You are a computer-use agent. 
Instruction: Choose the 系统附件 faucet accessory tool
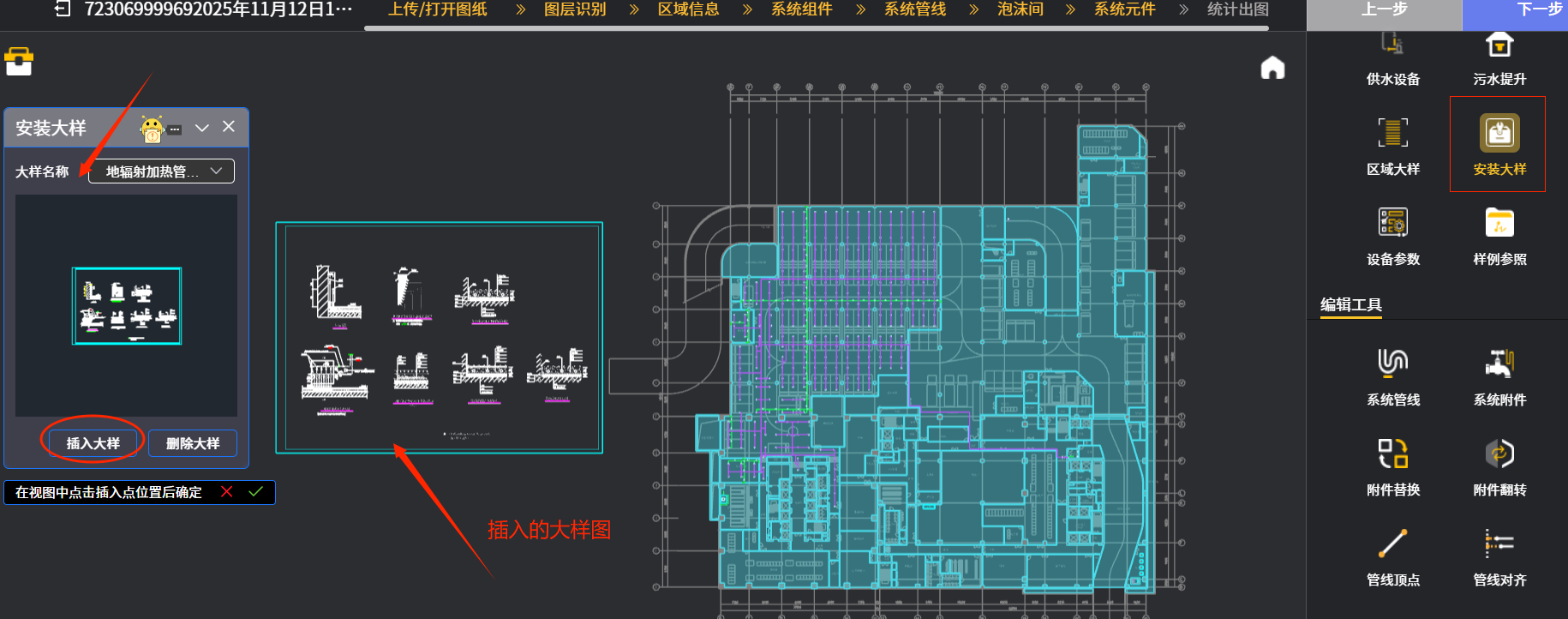[x=1499, y=364]
